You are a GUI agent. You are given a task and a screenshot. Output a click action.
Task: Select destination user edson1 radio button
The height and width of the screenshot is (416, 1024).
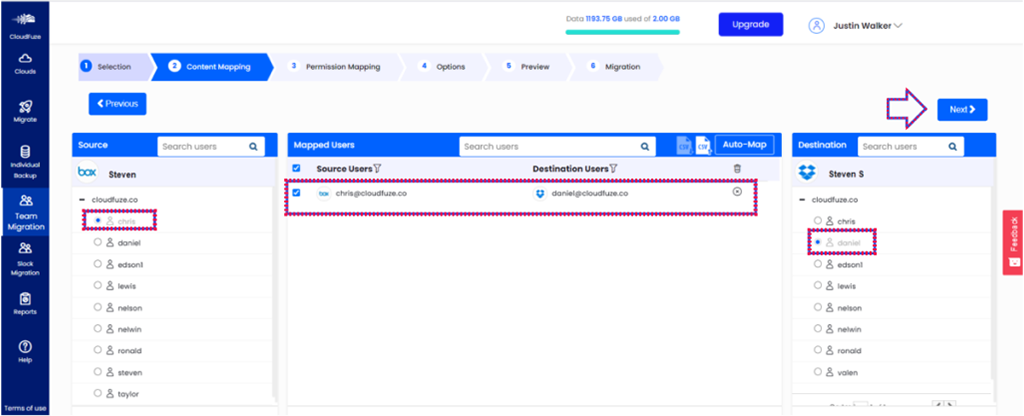point(819,264)
